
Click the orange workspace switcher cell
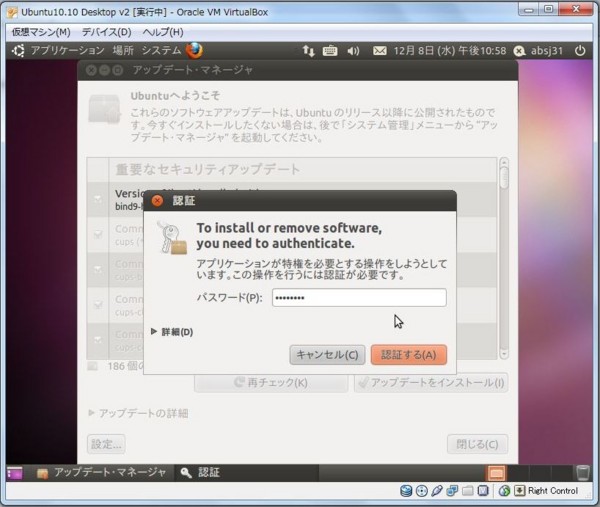point(496,473)
